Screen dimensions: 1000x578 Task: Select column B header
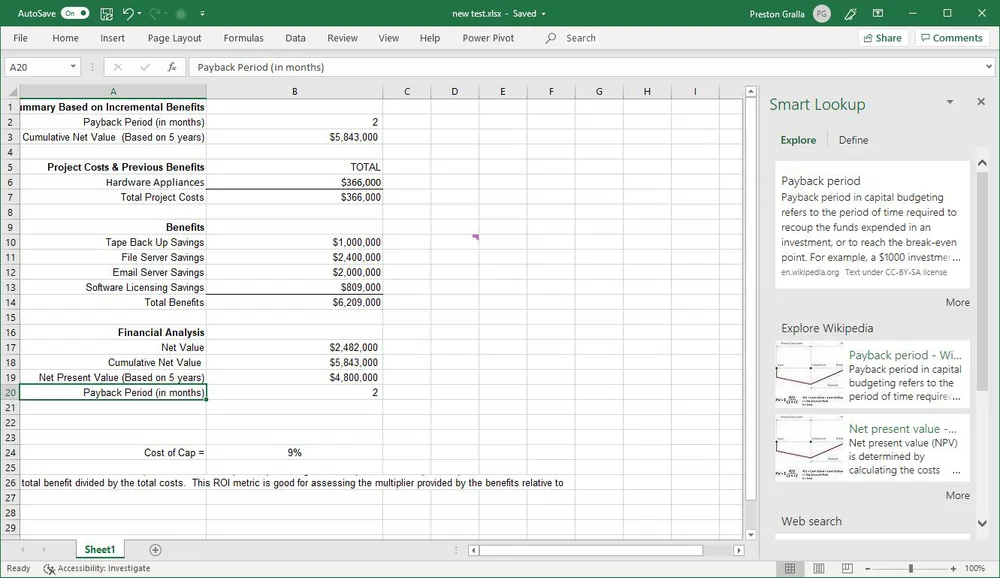tap(295, 91)
